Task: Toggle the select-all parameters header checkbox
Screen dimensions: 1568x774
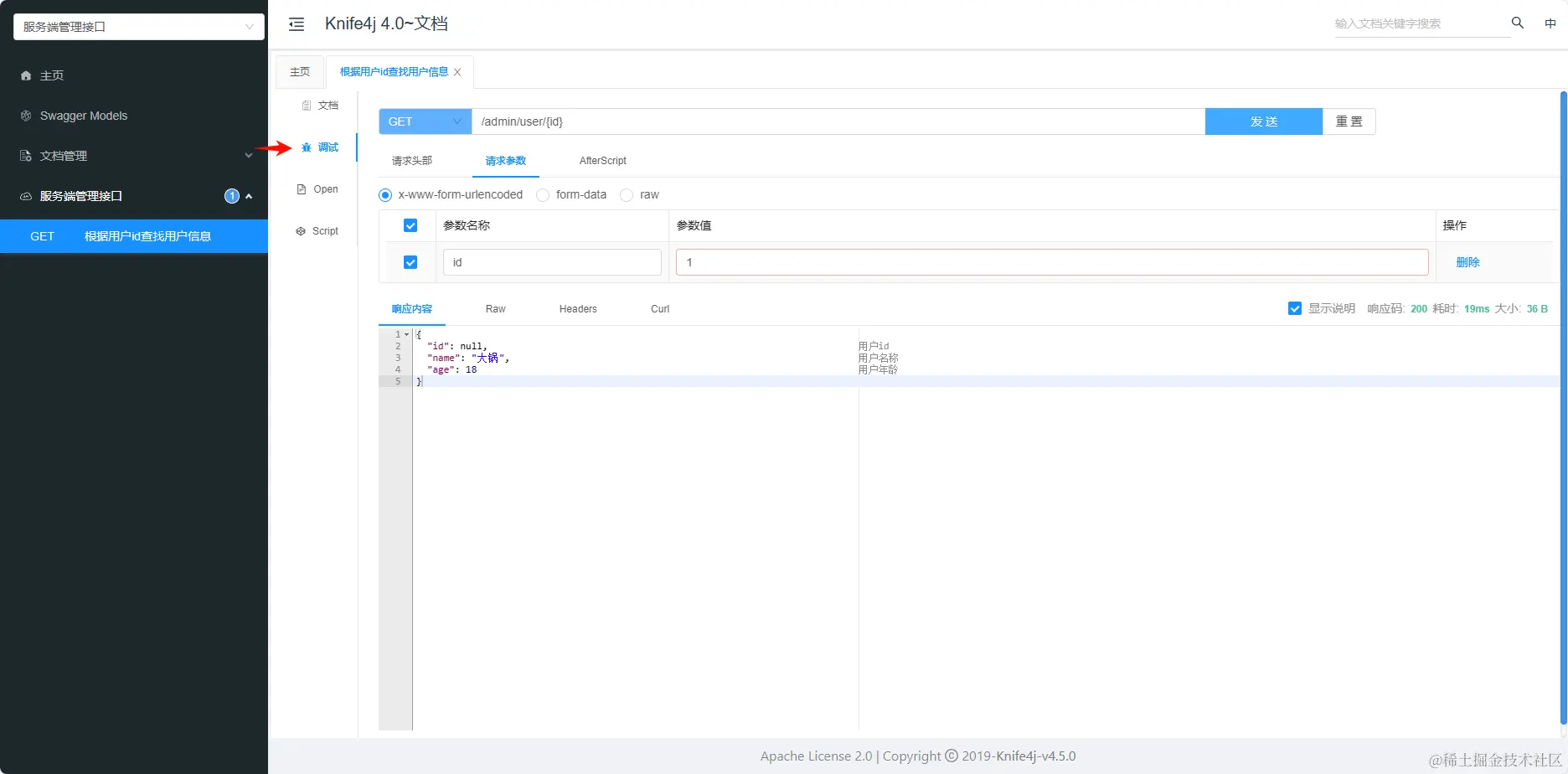Action: click(x=410, y=225)
